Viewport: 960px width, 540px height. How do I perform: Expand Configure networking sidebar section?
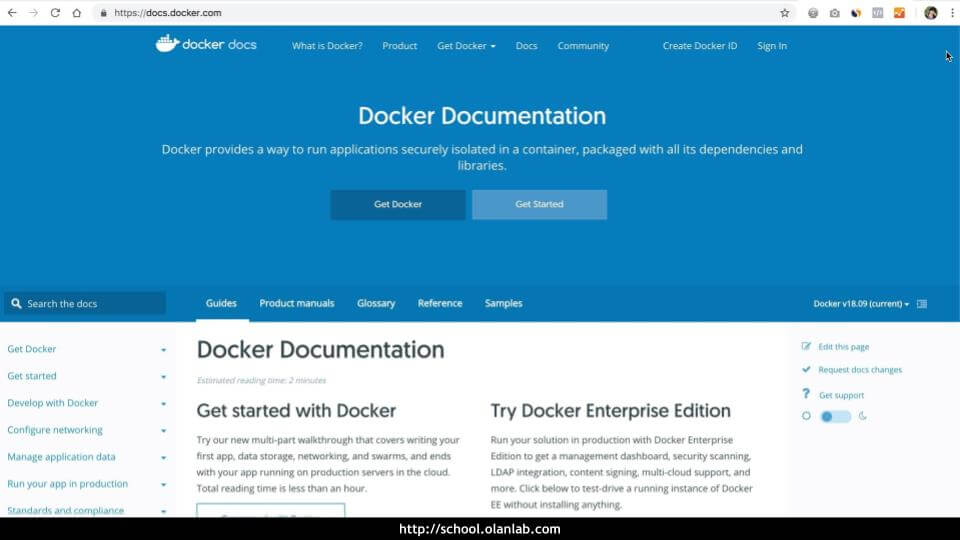[x=163, y=430]
